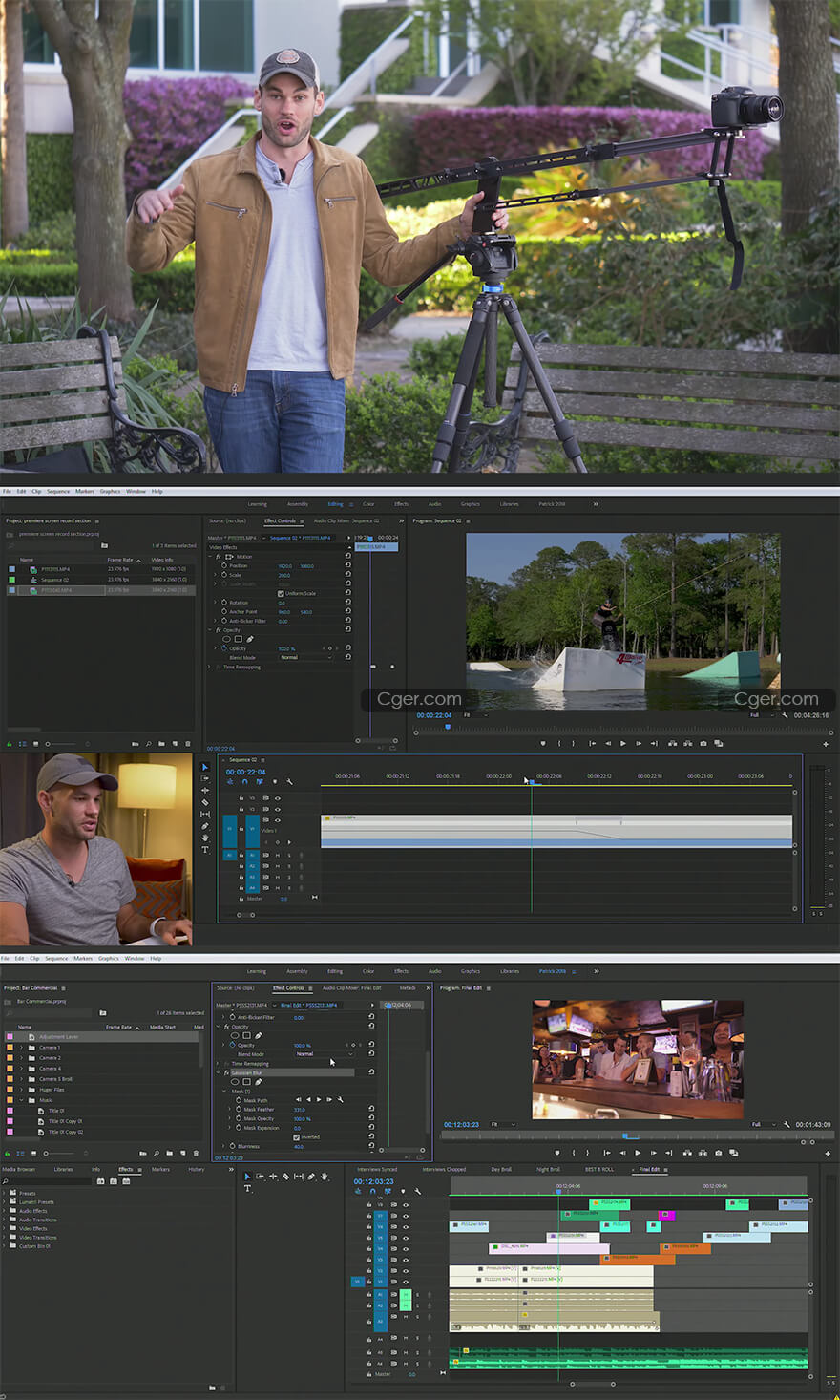The width and height of the screenshot is (840, 1400).
Task: Open Blend Mode dropdown in upper Effect Controls
Action: tap(305, 657)
